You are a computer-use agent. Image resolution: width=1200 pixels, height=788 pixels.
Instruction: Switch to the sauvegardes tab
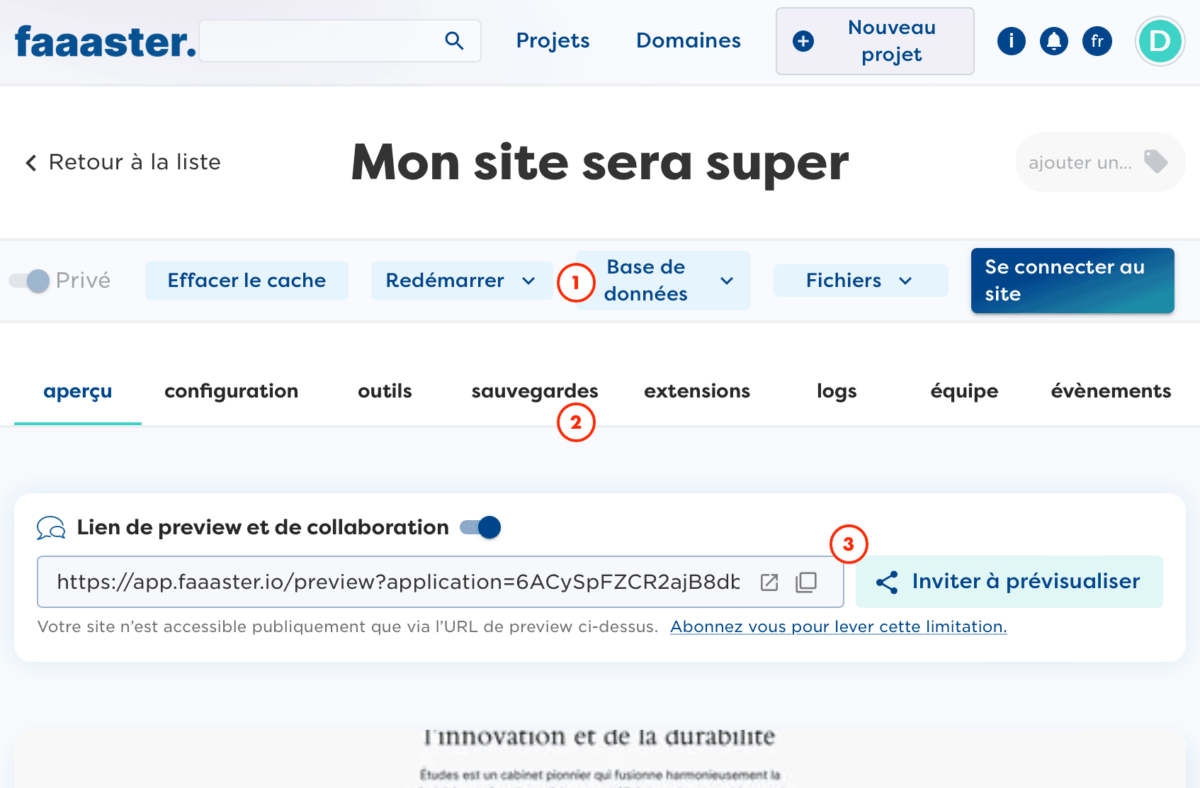[x=534, y=391]
